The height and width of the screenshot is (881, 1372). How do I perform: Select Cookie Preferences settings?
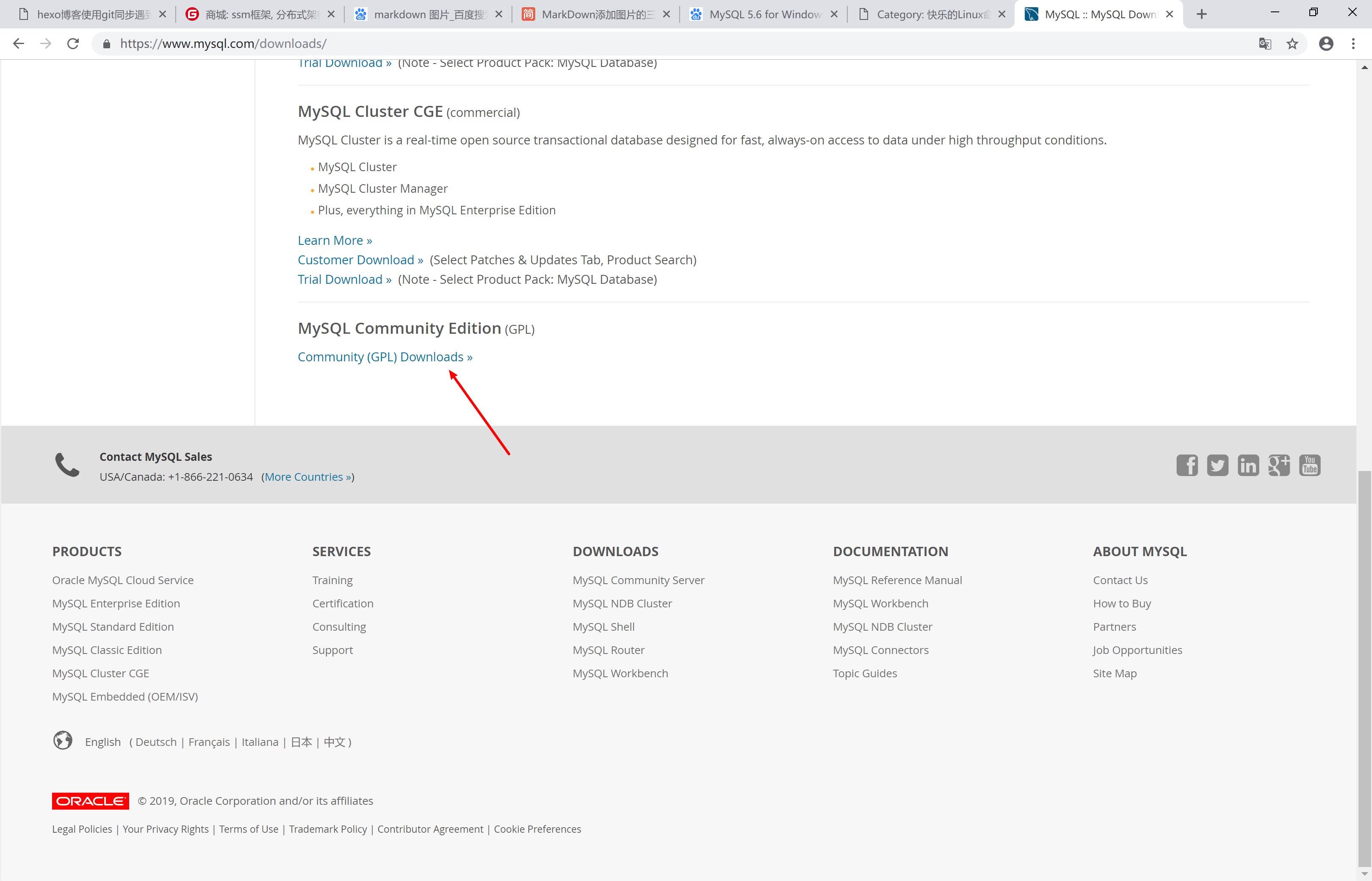[x=537, y=829]
